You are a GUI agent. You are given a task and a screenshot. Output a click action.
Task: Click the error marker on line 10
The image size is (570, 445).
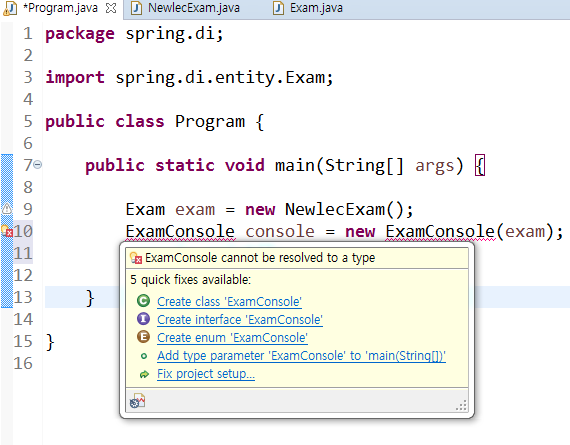click(x=7, y=231)
